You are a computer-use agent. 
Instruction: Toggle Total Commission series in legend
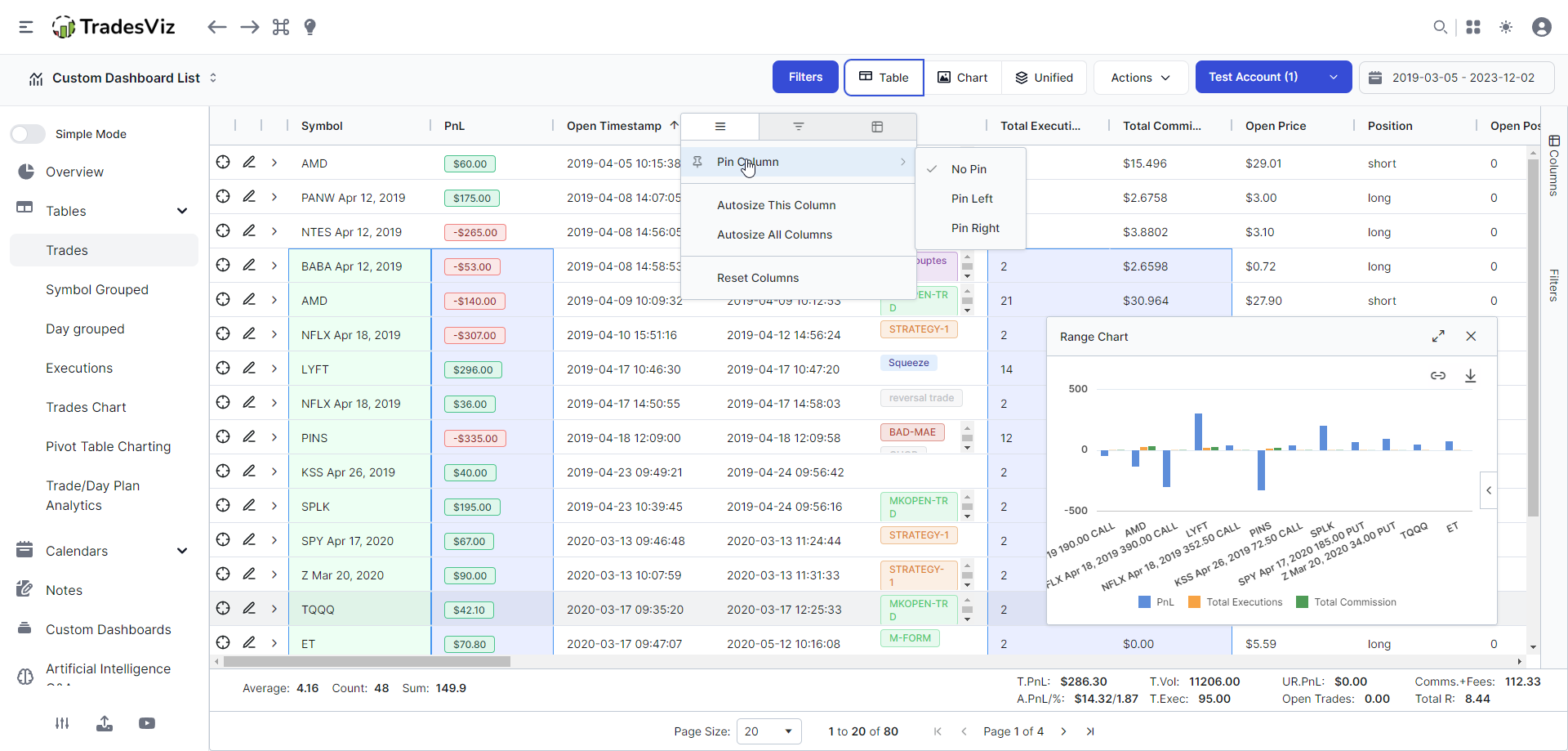(x=1346, y=602)
